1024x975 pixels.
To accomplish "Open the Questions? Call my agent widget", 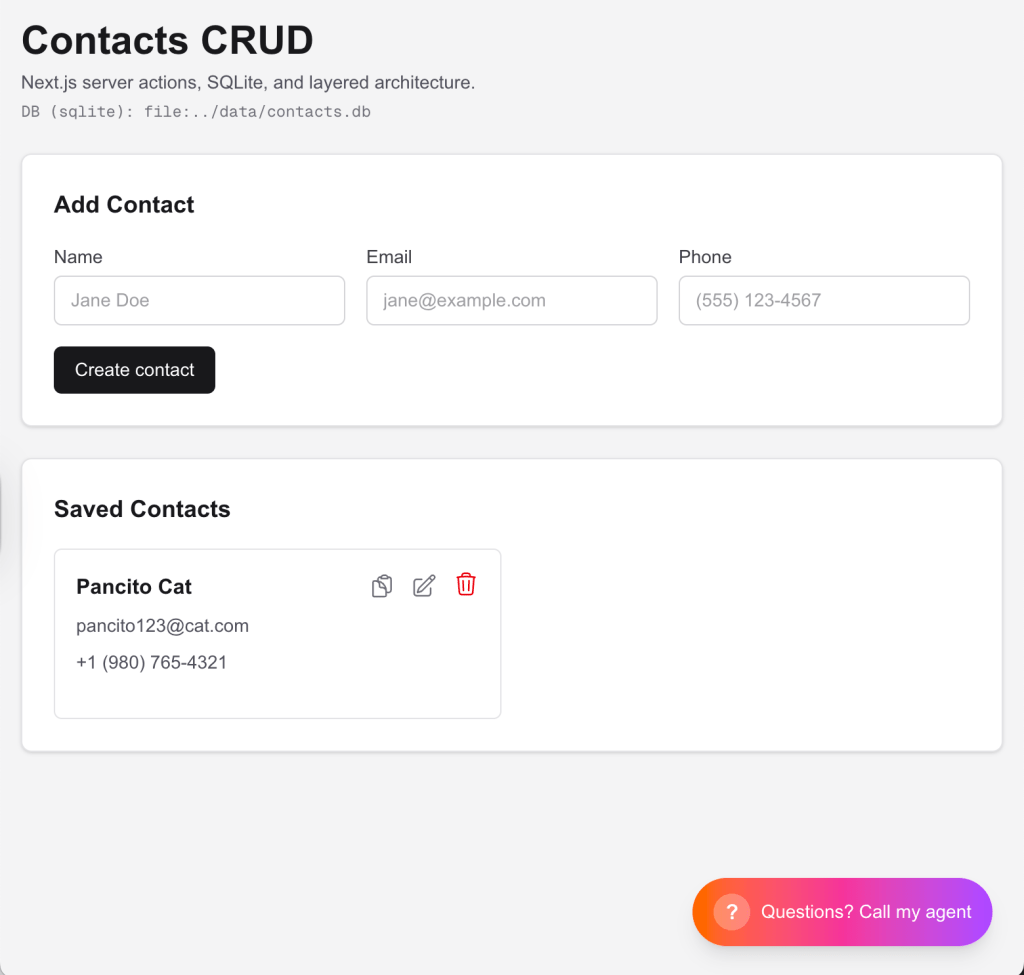I will tap(865, 912).
